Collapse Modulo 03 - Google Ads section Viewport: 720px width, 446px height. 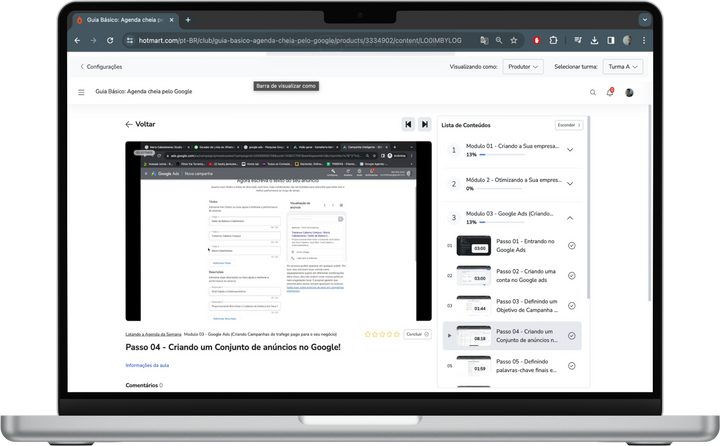coord(570,217)
